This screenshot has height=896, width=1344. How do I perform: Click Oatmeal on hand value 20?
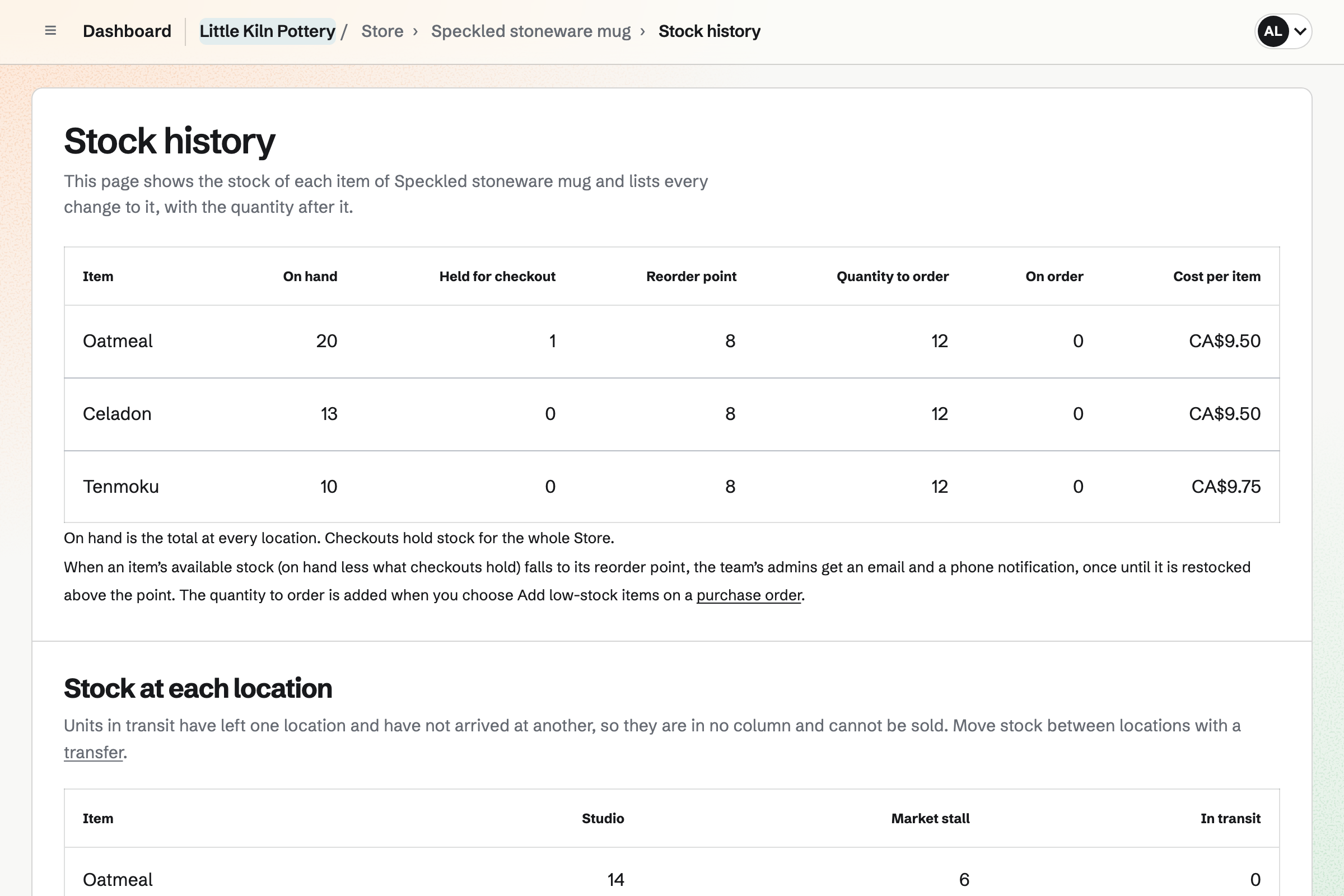[x=326, y=341]
